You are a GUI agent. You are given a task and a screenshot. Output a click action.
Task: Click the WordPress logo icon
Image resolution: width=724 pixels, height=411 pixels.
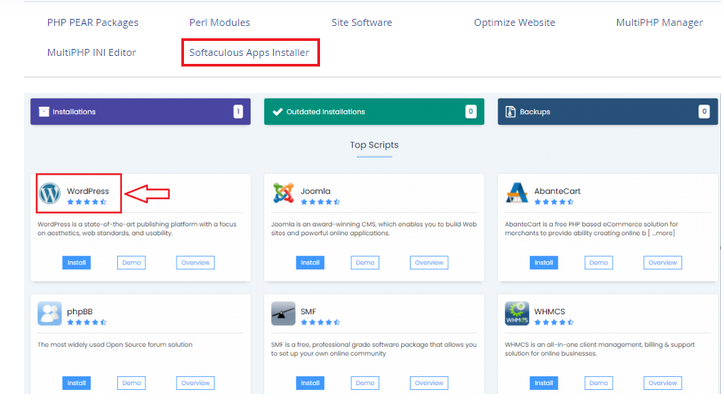[x=49, y=193]
